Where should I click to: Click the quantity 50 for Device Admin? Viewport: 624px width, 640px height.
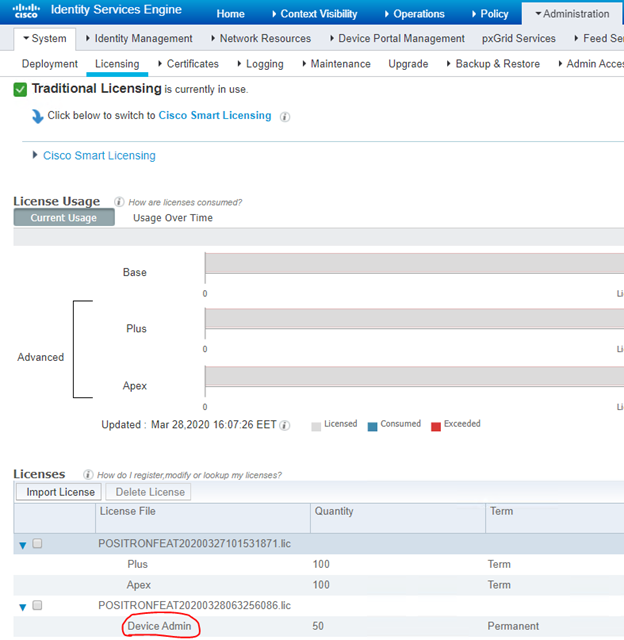pyautogui.click(x=318, y=626)
